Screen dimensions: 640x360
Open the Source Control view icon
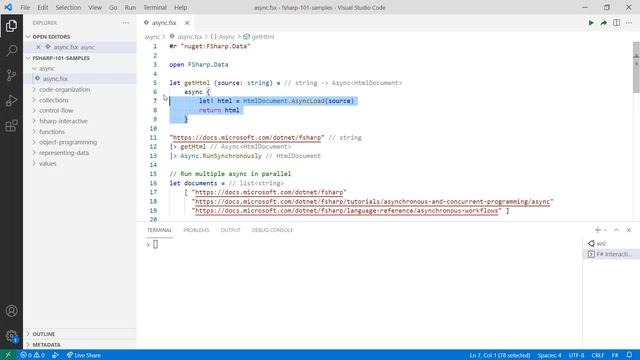[11, 75]
